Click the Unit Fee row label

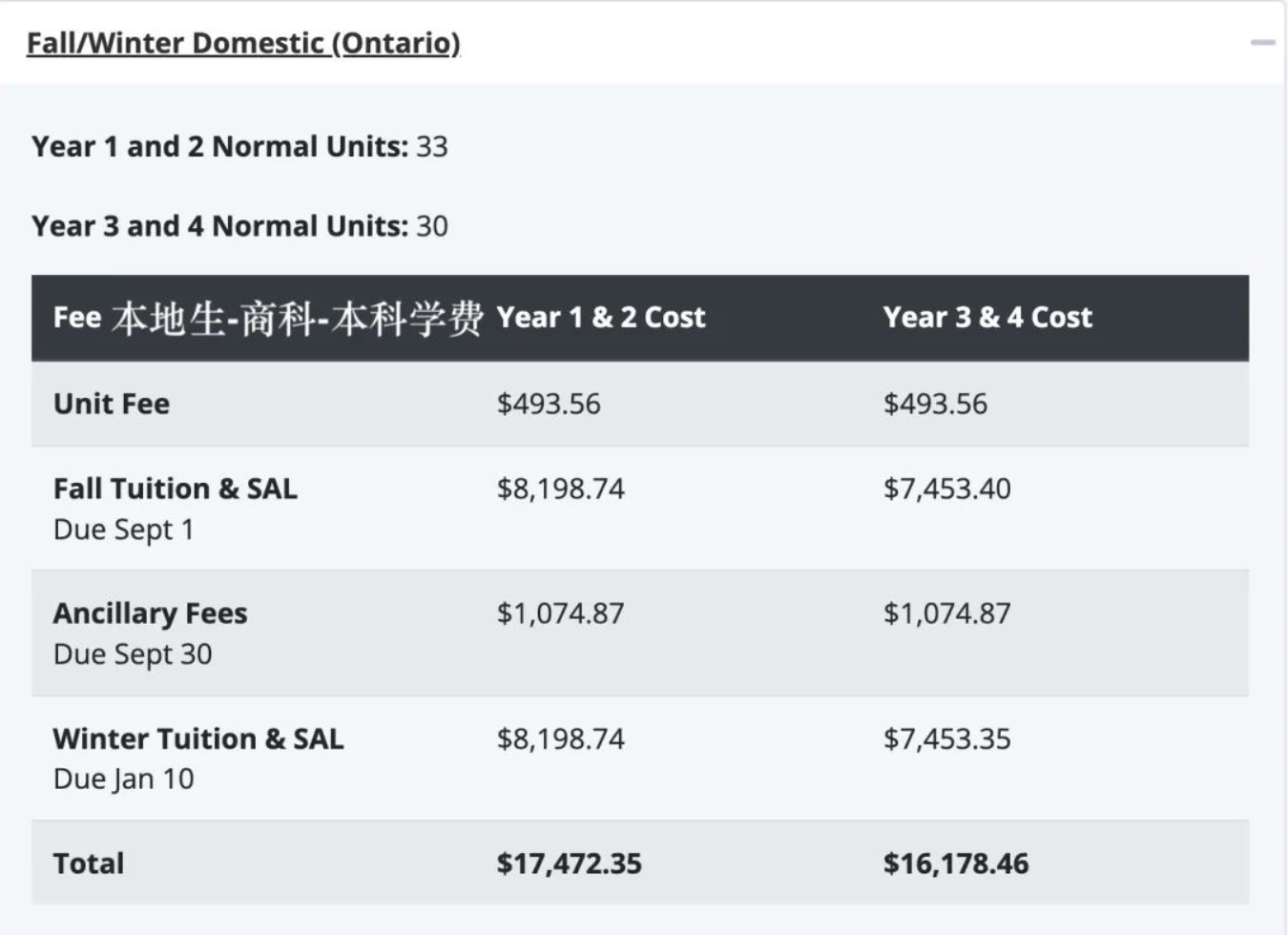coord(112,404)
